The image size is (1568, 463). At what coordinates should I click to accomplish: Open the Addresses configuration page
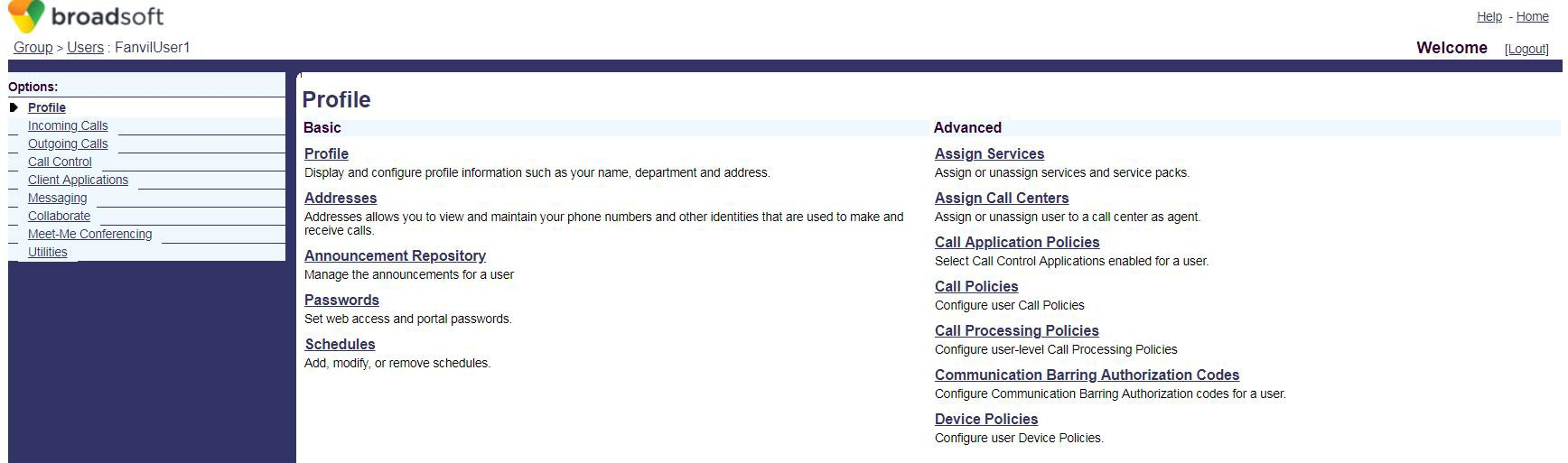coord(341,199)
